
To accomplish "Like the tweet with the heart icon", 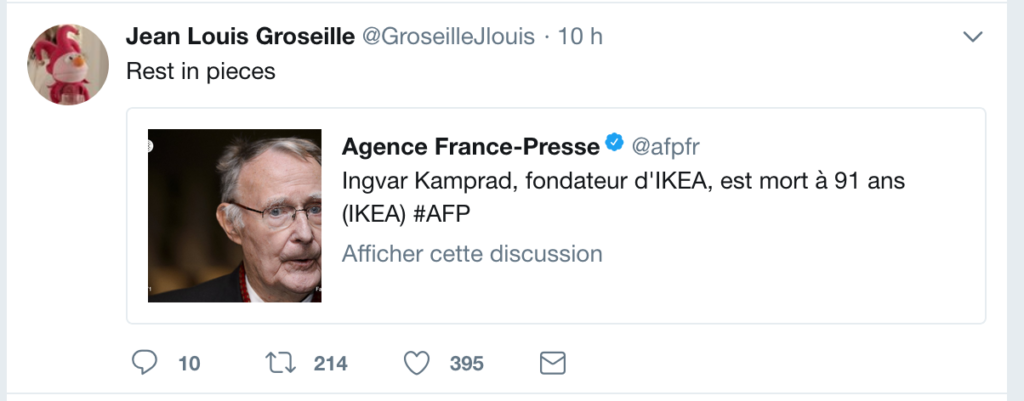I will tap(415, 363).
